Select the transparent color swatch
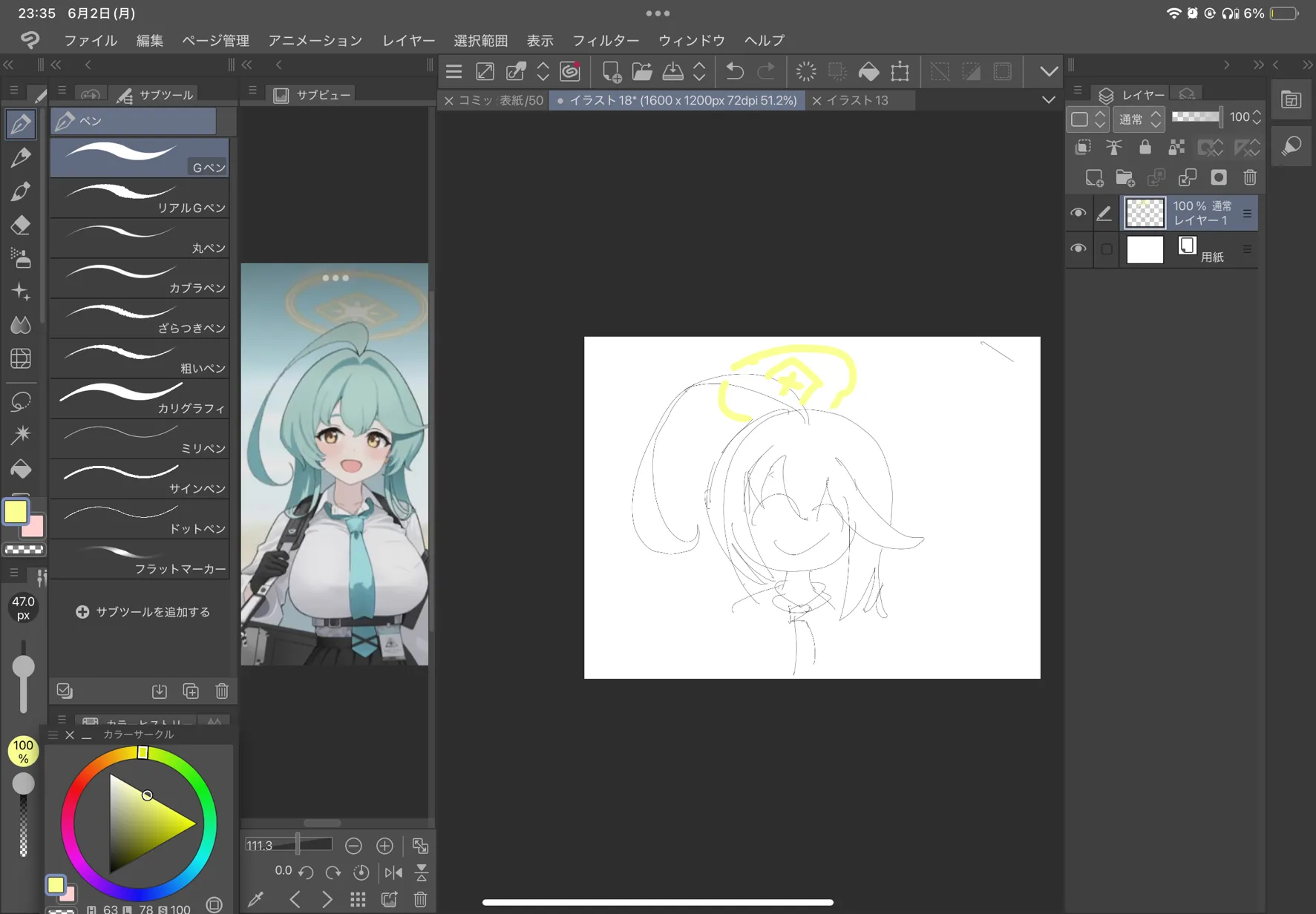The image size is (1316, 914). tap(24, 550)
